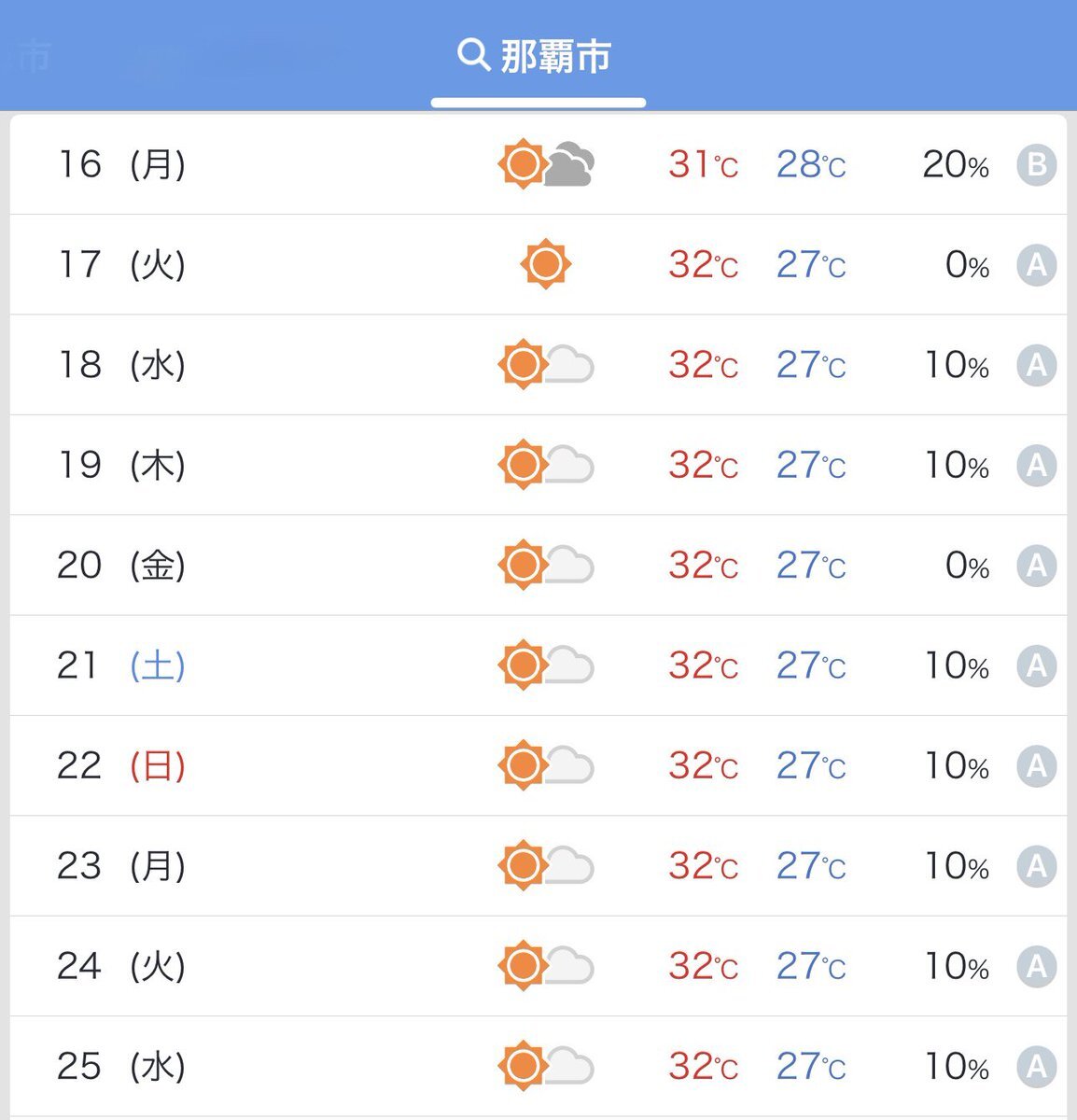The height and width of the screenshot is (1120, 1077).
Task: Tap the search magnifier icon beside 那覇市
Action: [473, 55]
